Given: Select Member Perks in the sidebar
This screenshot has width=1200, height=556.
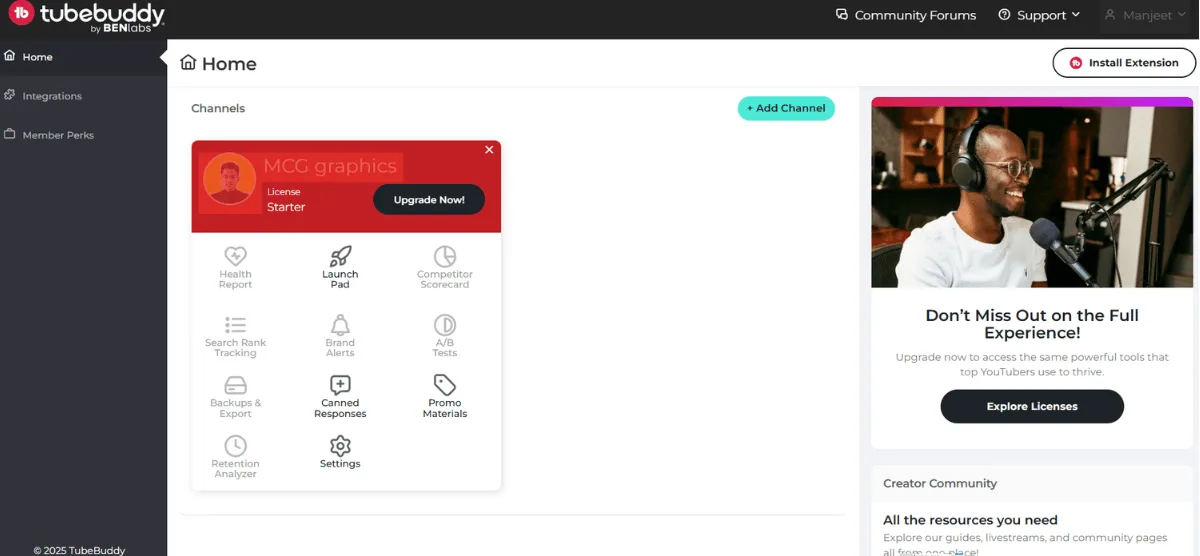Looking at the screenshot, I should (83, 135).
